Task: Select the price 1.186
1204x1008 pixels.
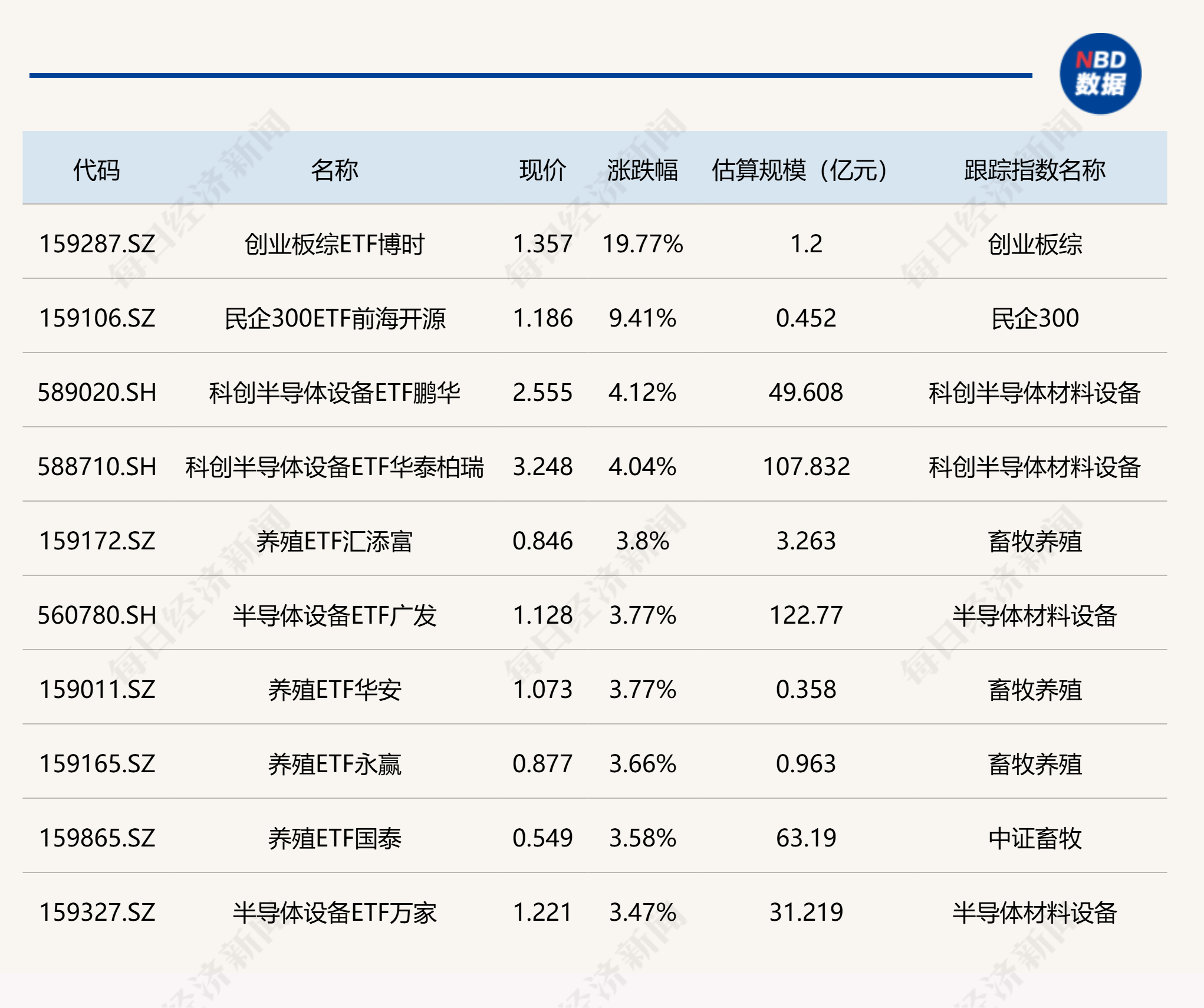Action: 542,318
